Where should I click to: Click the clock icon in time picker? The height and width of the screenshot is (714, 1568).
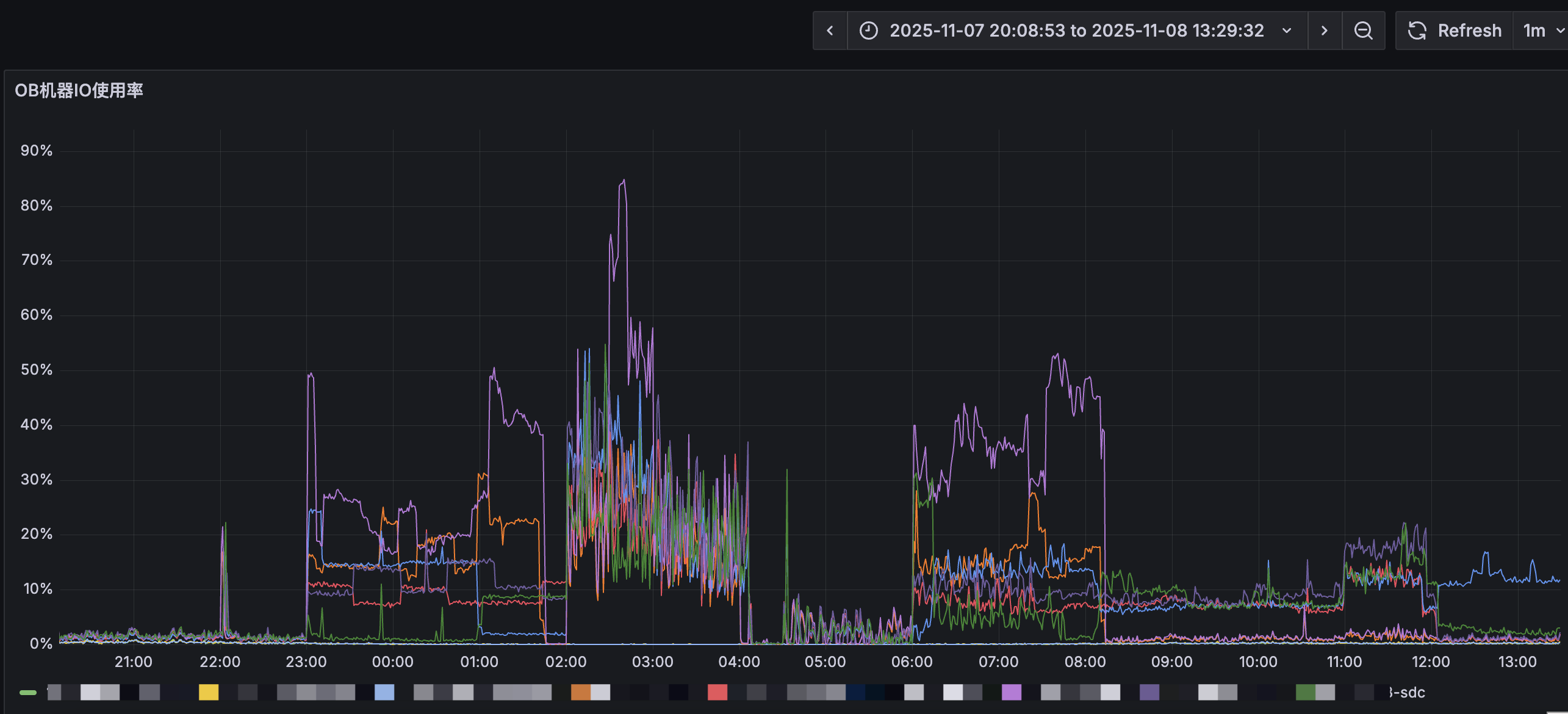(868, 31)
